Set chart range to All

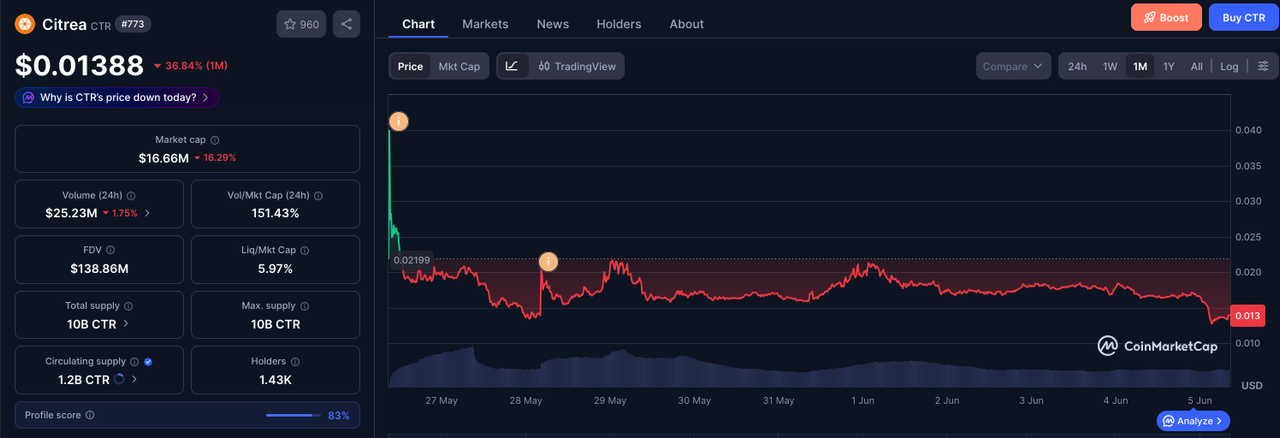1196,66
